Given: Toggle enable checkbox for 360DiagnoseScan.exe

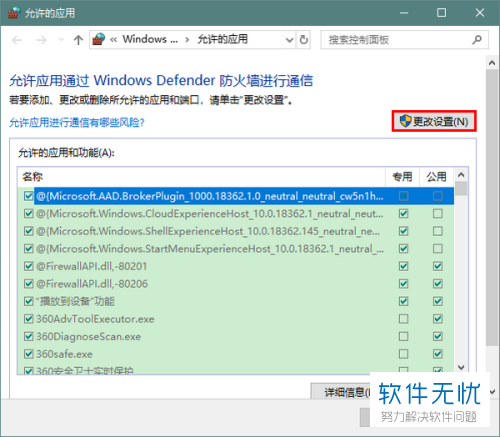Looking at the screenshot, I should (x=29, y=336).
